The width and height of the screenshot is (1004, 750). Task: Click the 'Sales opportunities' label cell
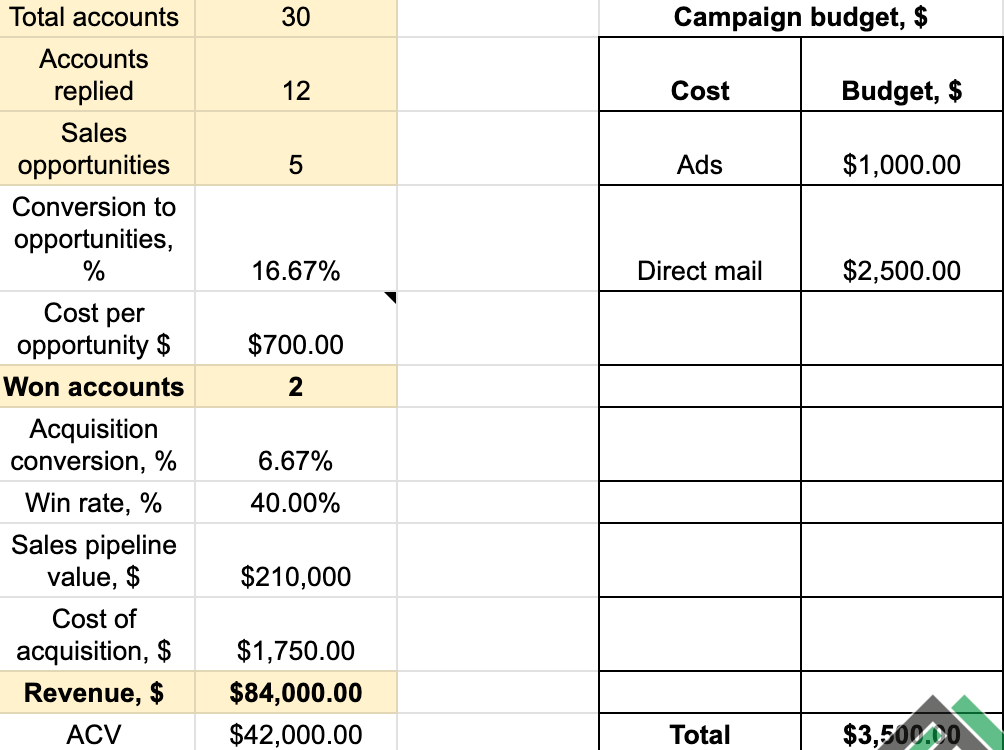click(x=97, y=149)
